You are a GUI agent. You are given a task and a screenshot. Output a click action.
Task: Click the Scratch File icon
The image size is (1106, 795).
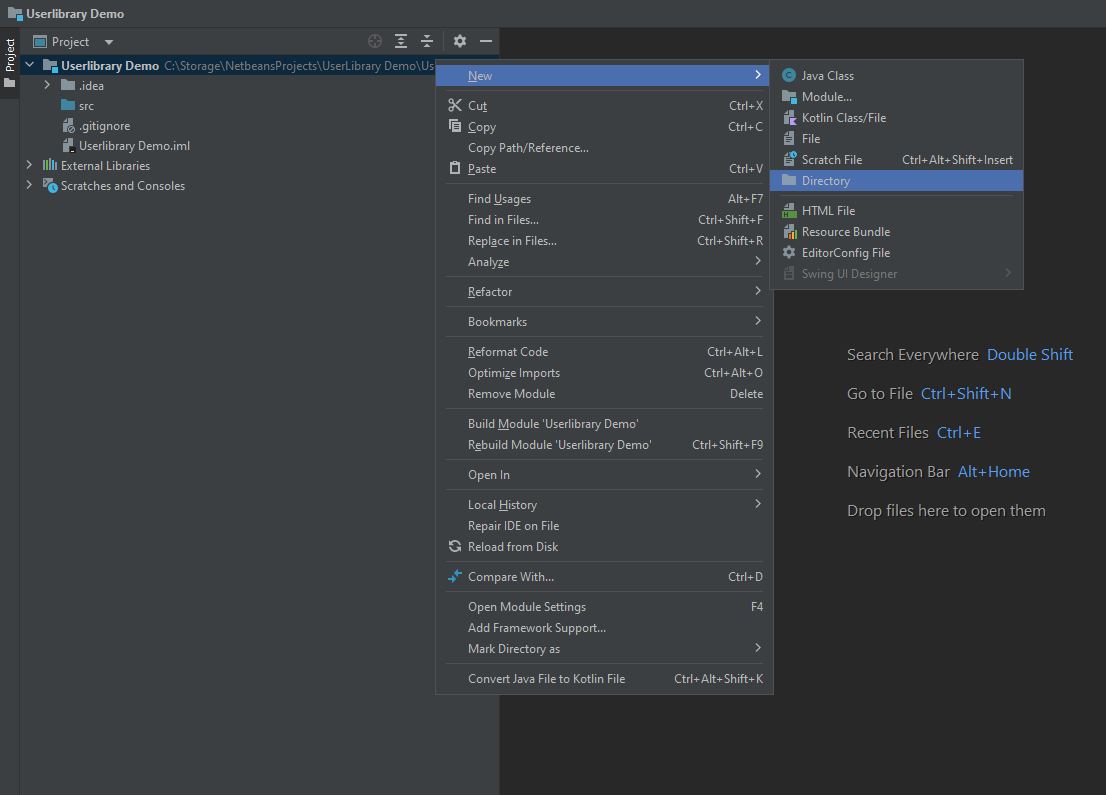[789, 159]
